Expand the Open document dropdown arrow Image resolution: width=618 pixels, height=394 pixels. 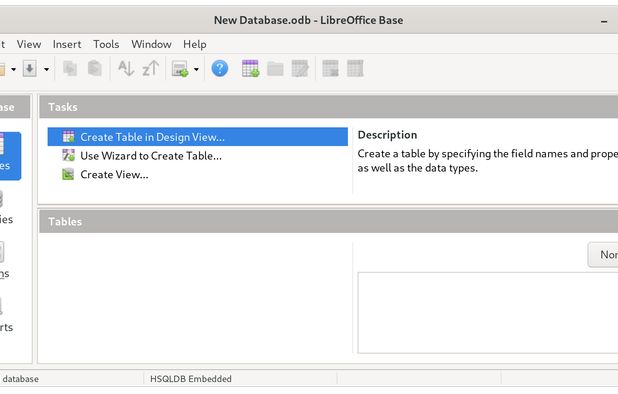pyautogui.click(x=13, y=69)
